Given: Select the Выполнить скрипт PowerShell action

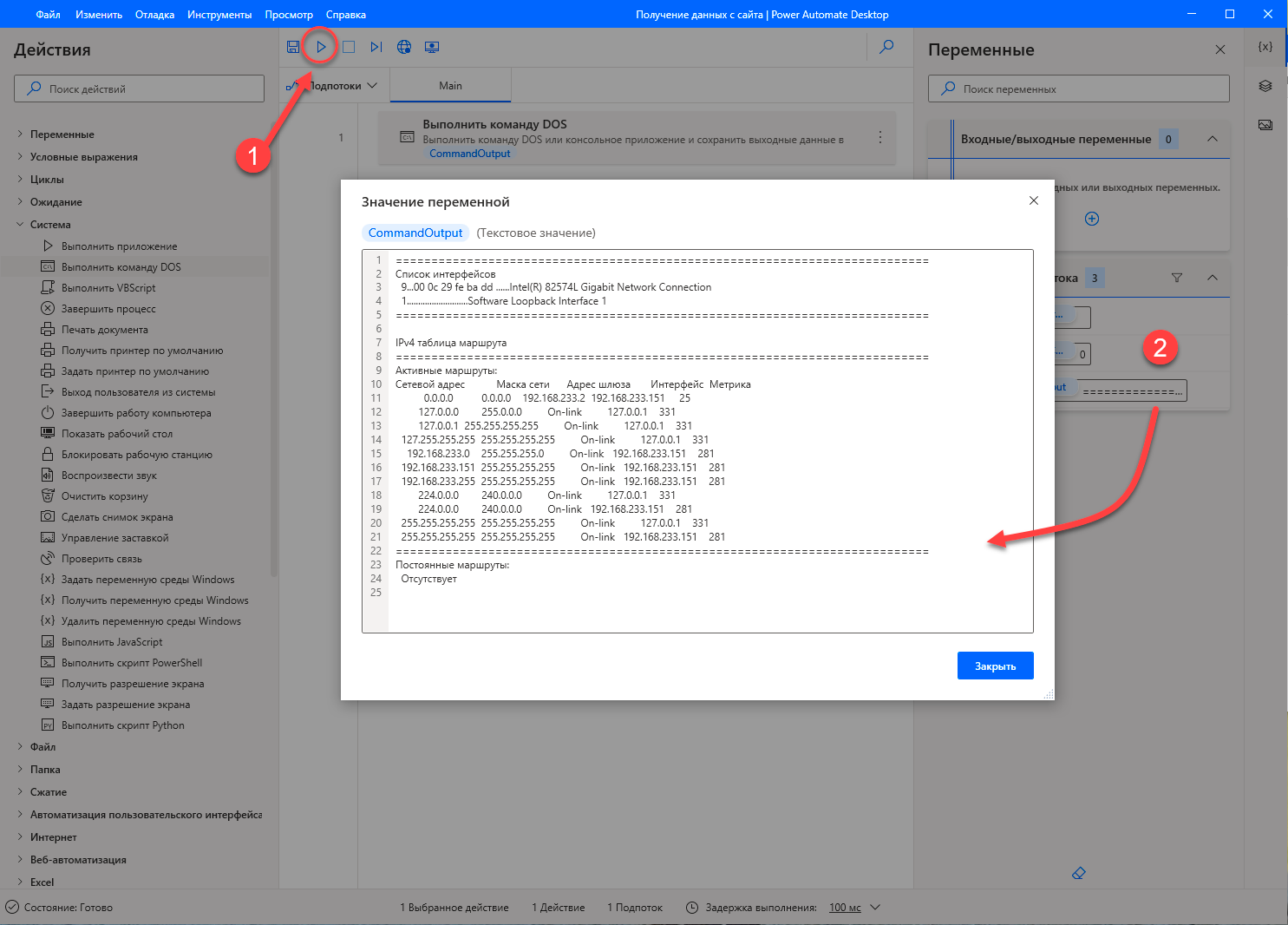Looking at the screenshot, I should pos(132,663).
